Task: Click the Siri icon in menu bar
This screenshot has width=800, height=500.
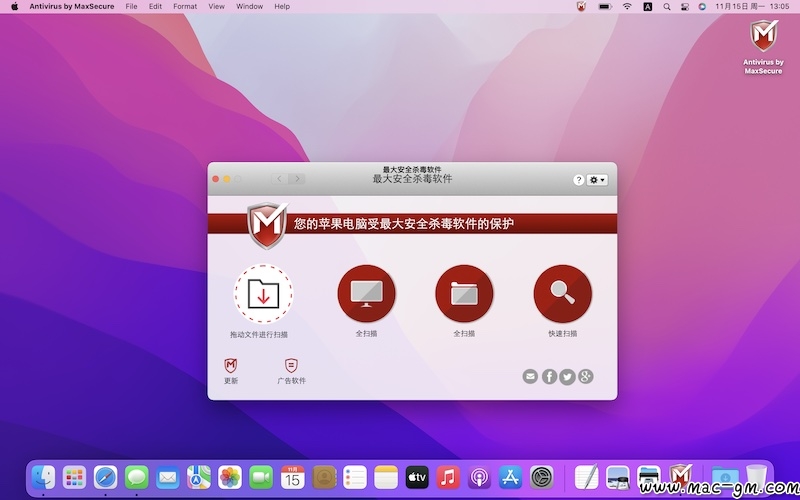Action: pos(703,7)
